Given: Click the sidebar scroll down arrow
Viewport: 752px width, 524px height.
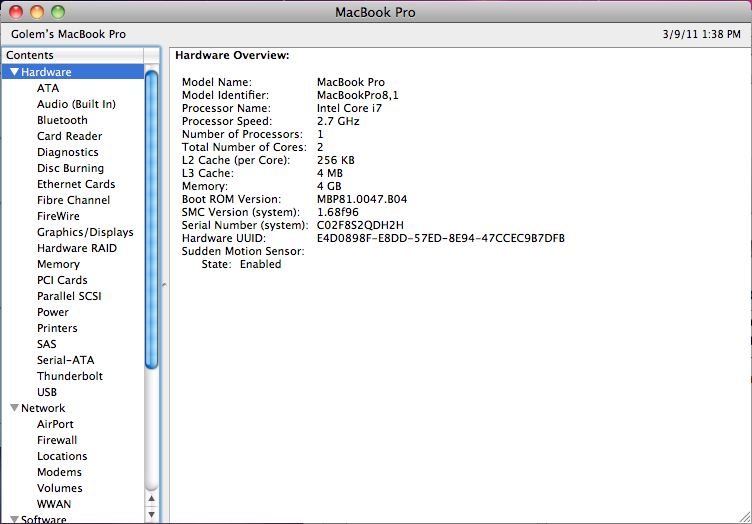Looking at the screenshot, I should click(x=152, y=514).
